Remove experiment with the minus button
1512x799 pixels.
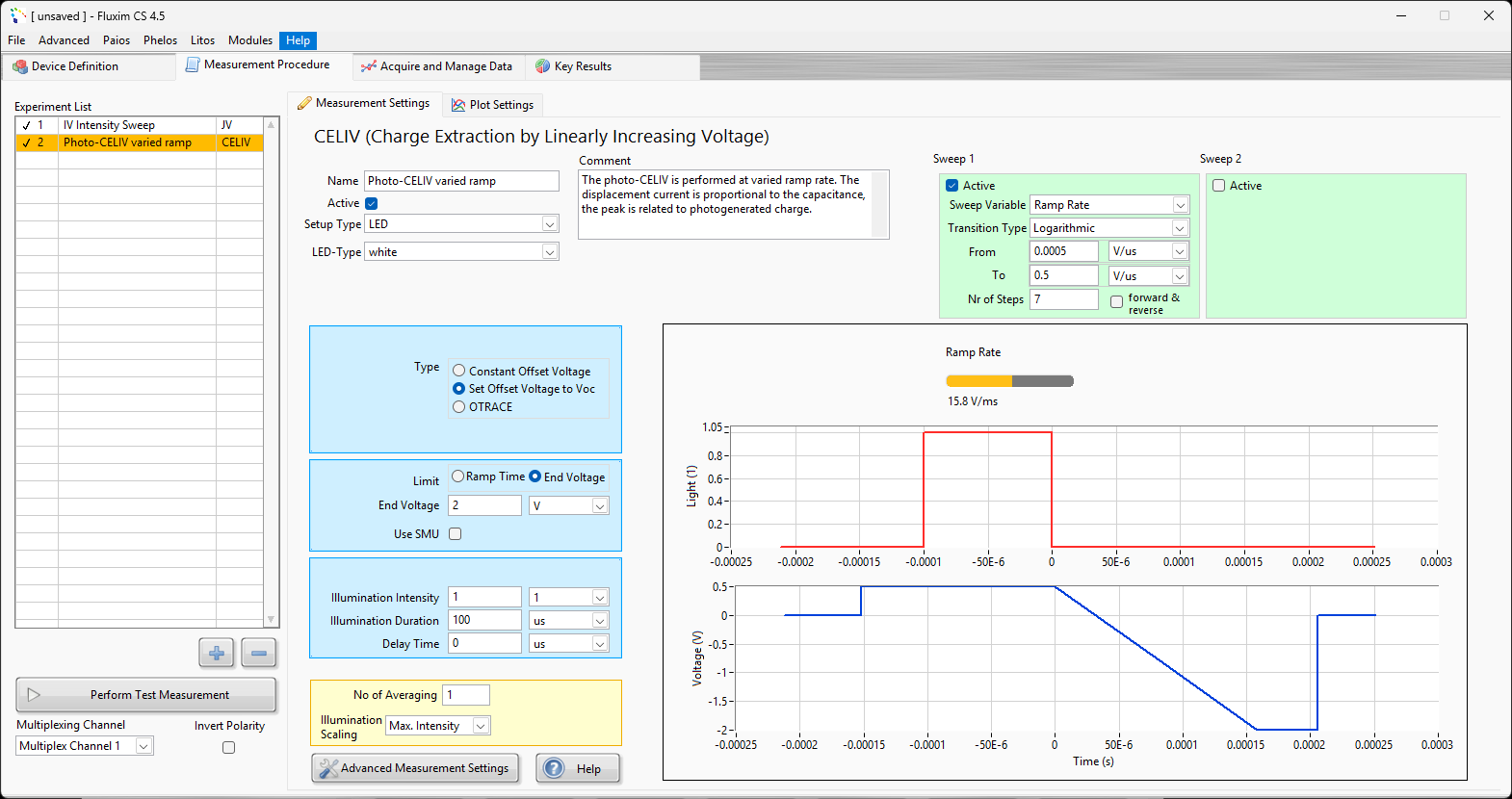258,653
